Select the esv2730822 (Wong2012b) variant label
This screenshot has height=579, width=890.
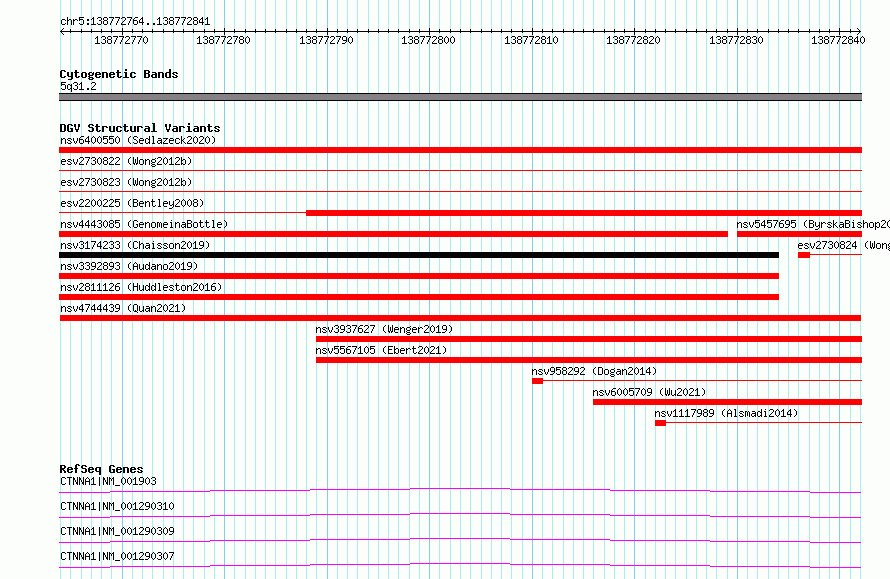[x=126, y=161]
